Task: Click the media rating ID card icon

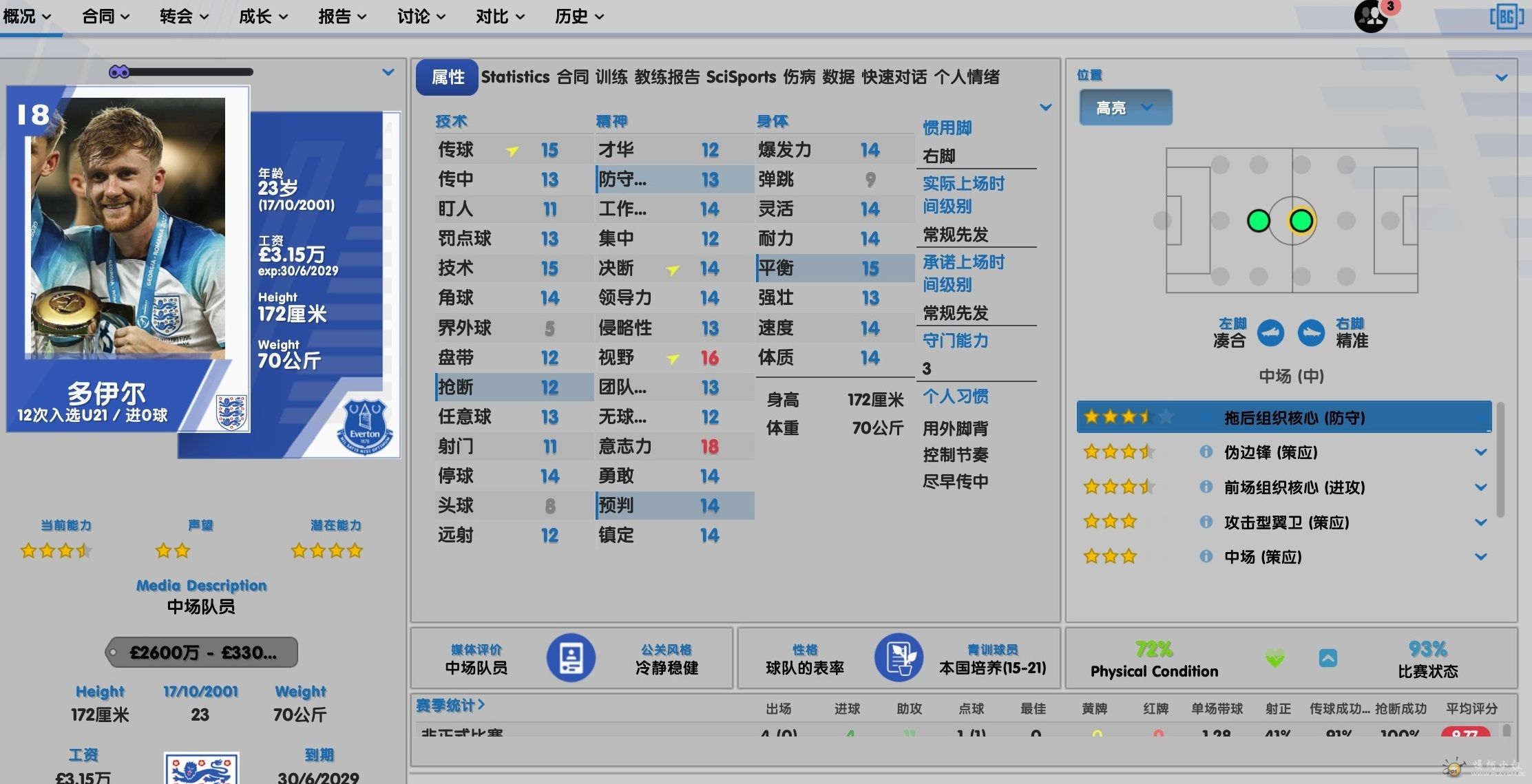Action: click(571, 657)
